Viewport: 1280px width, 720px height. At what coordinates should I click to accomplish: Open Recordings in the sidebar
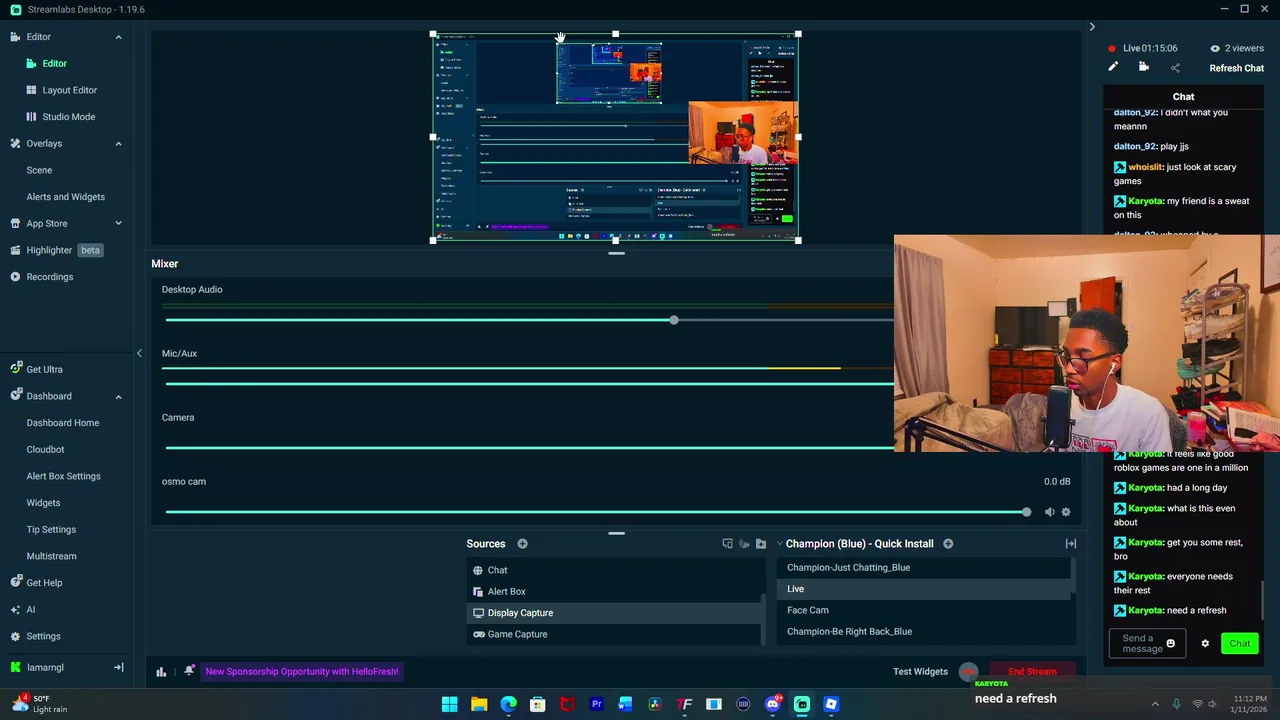click(x=49, y=277)
